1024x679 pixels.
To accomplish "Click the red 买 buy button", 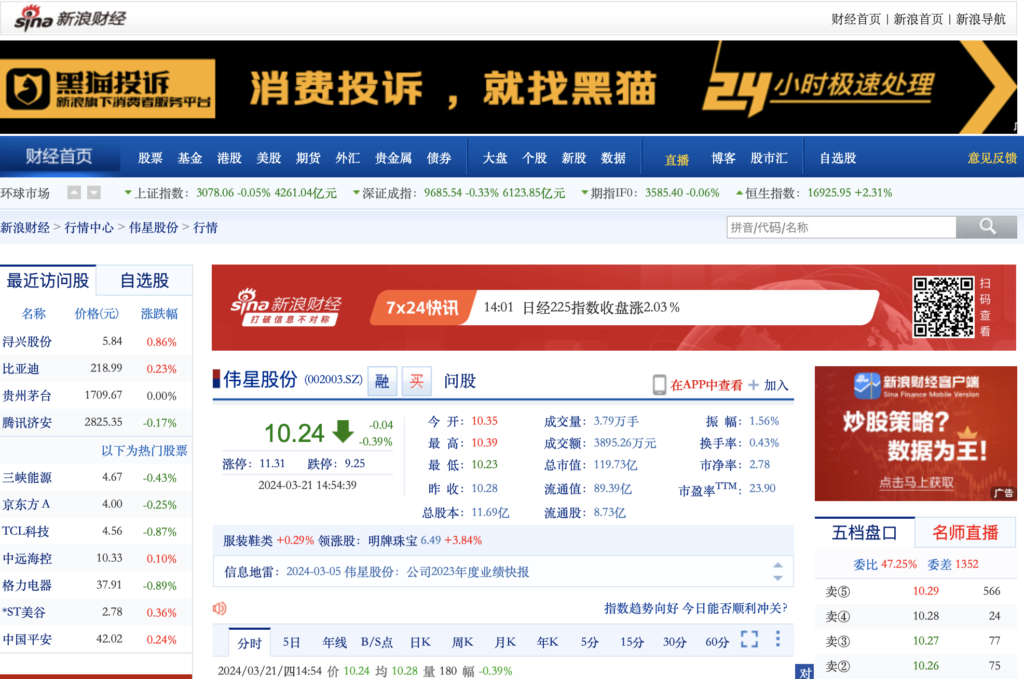I will 416,381.
